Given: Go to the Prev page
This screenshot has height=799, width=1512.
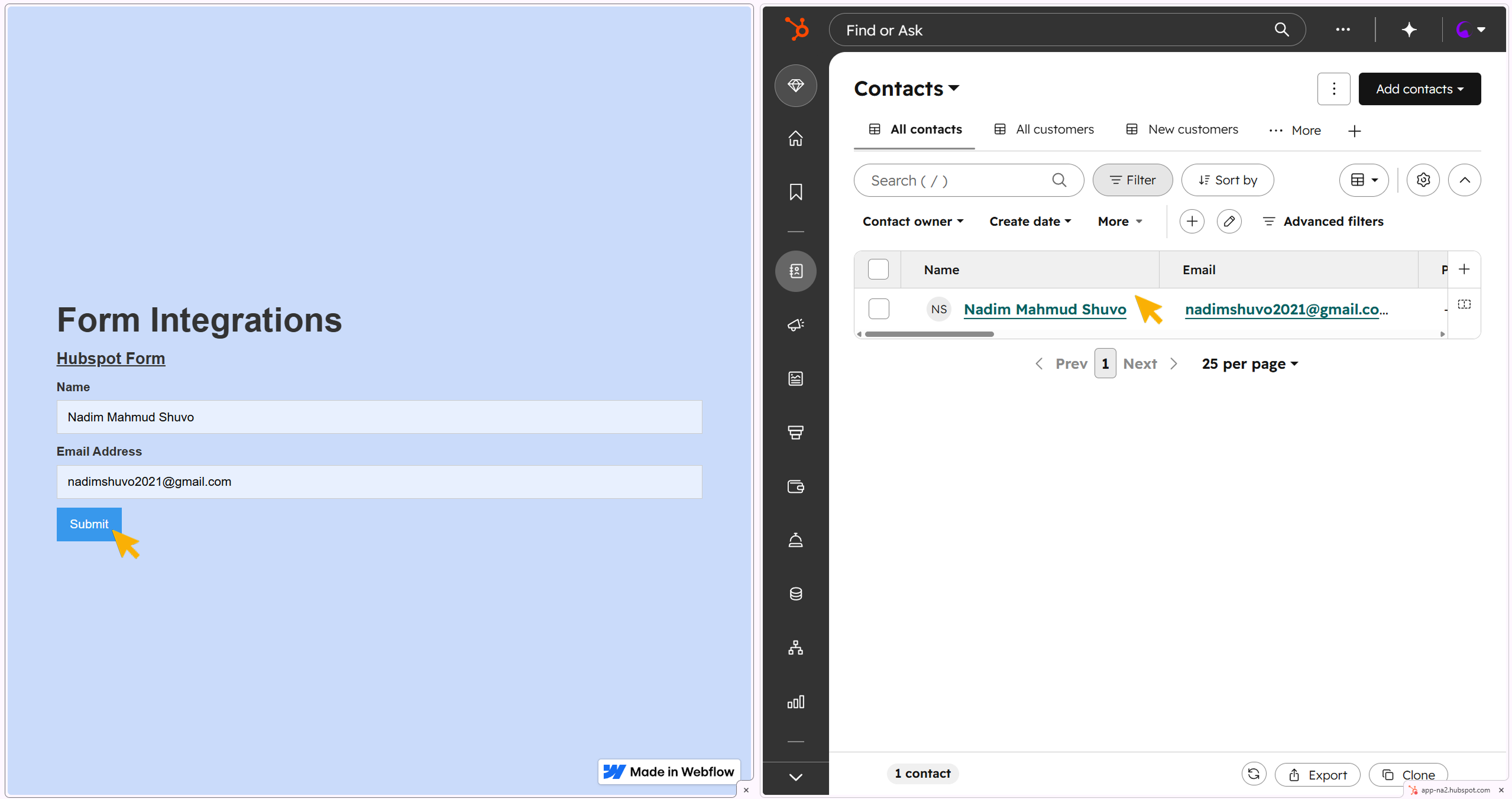Looking at the screenshot, I should tap(1061, 364).
